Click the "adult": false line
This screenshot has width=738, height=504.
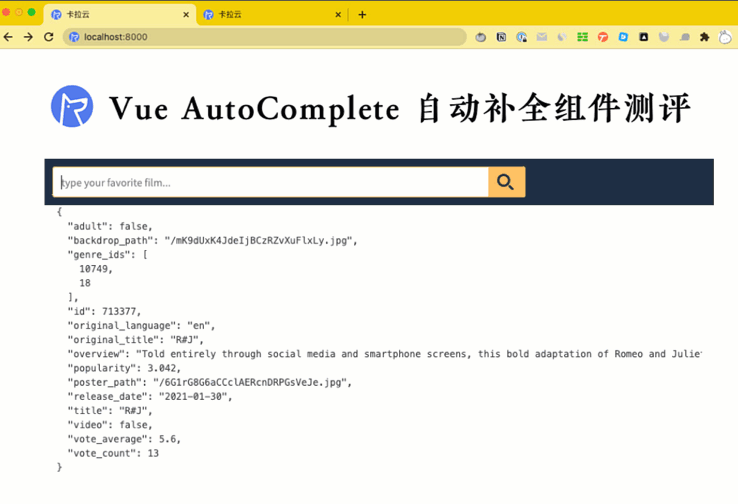110,226
